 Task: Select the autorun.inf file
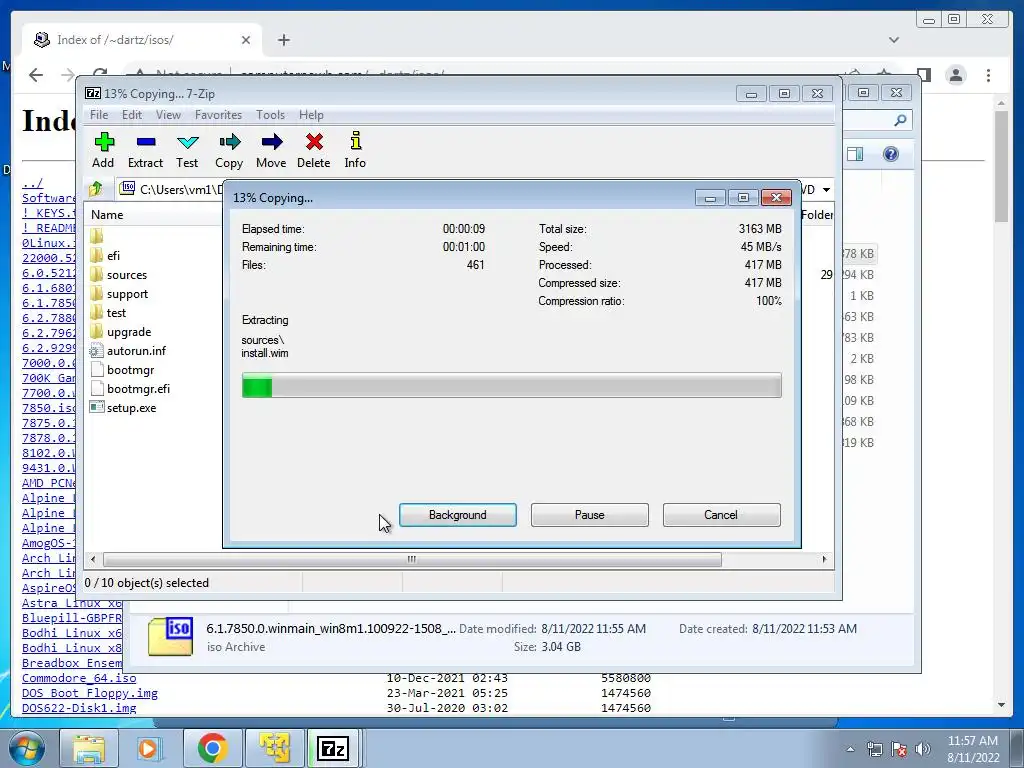click(x=136, y=351)
